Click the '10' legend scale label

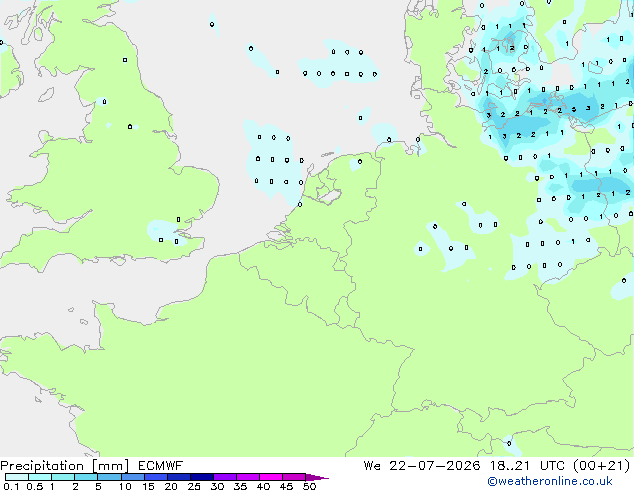point(125,486)
